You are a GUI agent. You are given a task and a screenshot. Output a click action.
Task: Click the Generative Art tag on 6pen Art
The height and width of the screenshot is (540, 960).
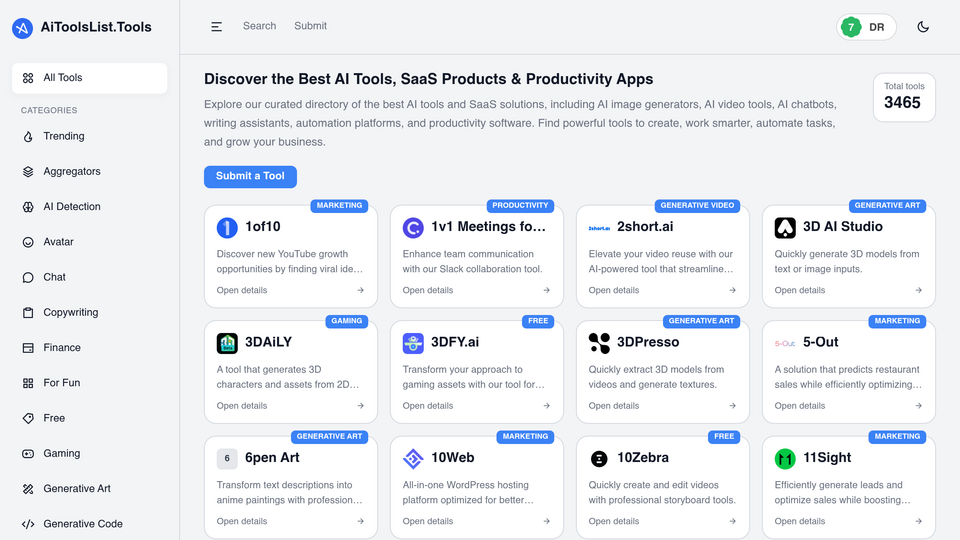coord(329,437)
